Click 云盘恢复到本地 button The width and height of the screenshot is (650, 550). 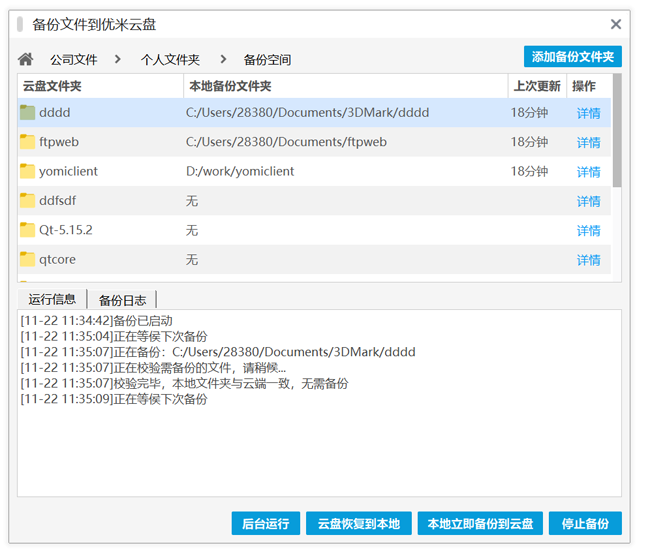(x=358, y=524)
